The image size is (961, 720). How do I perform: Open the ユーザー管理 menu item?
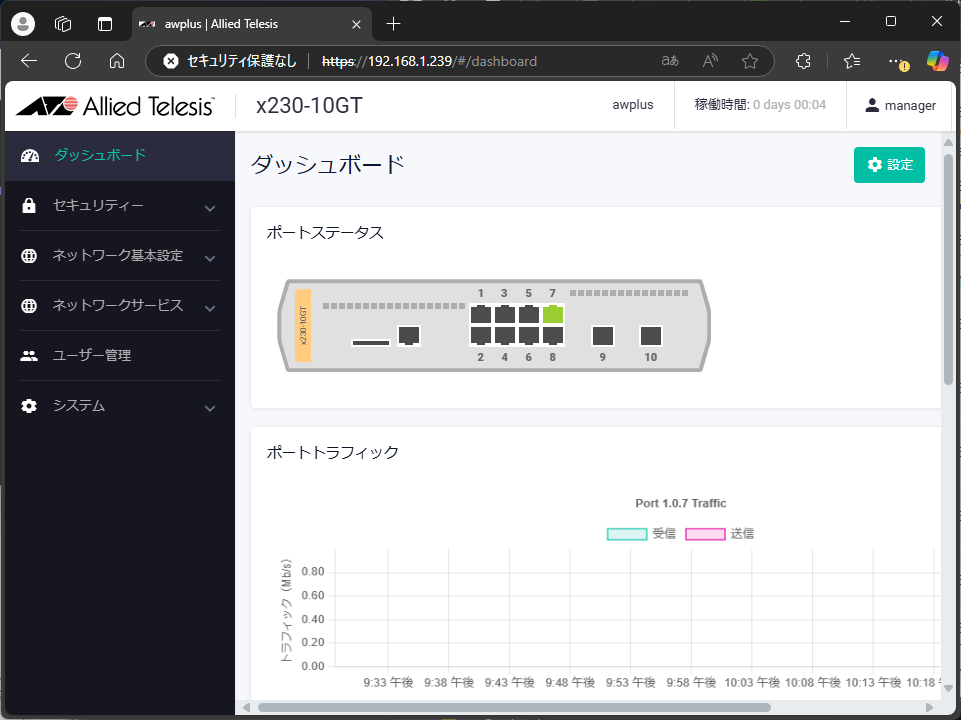(92, 355)
